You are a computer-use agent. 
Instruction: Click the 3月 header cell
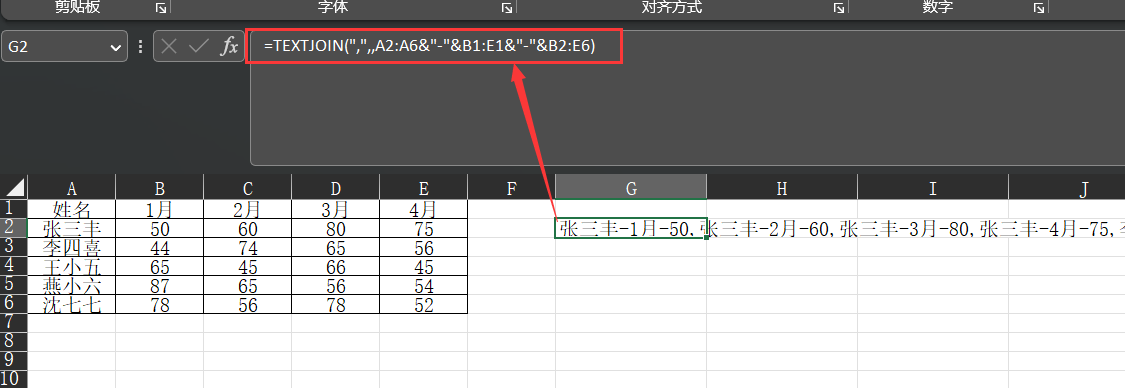point(336,209)
